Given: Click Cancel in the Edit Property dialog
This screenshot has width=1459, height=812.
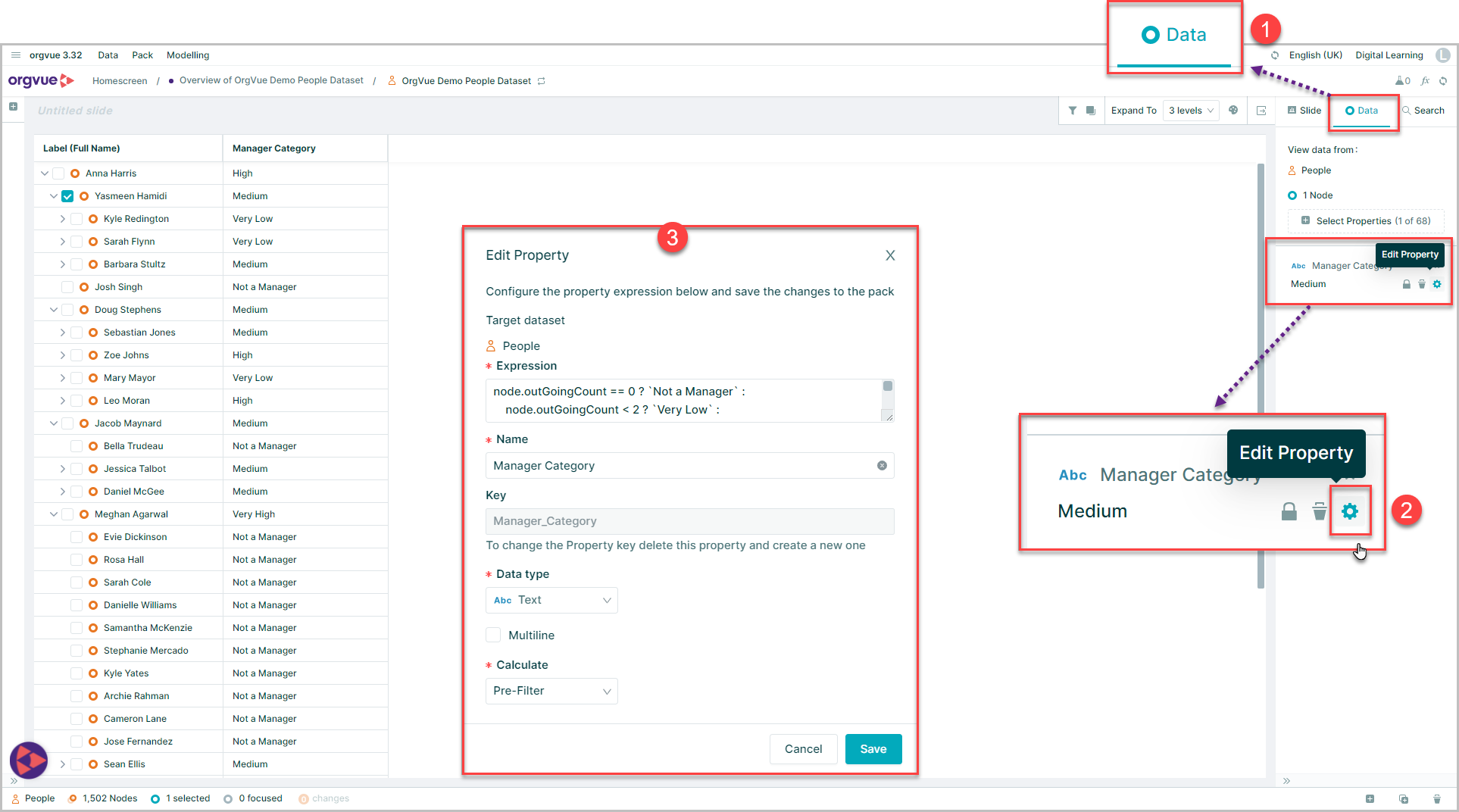Looking at the screenshot, I should [x=803, y=749].
